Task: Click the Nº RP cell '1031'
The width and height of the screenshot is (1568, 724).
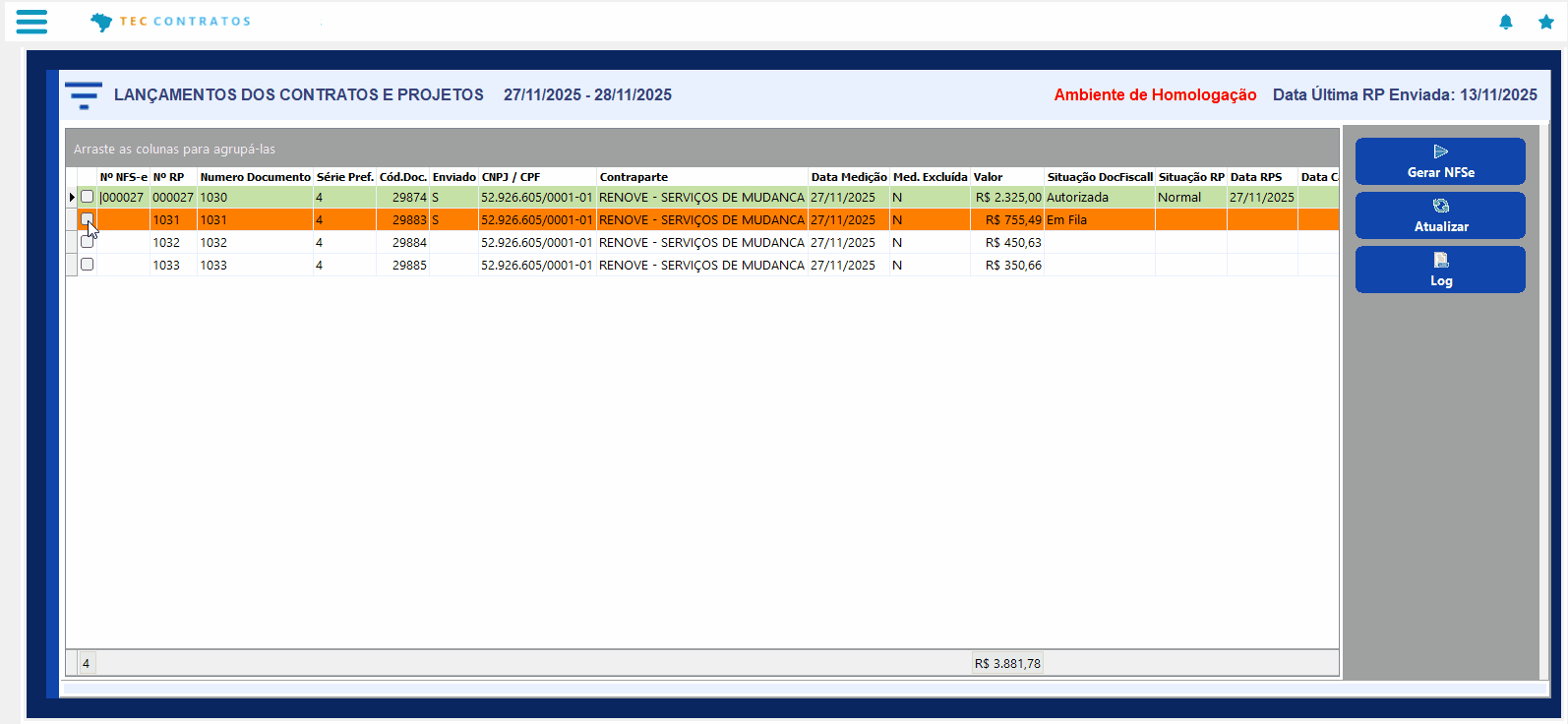Action: 173,219
